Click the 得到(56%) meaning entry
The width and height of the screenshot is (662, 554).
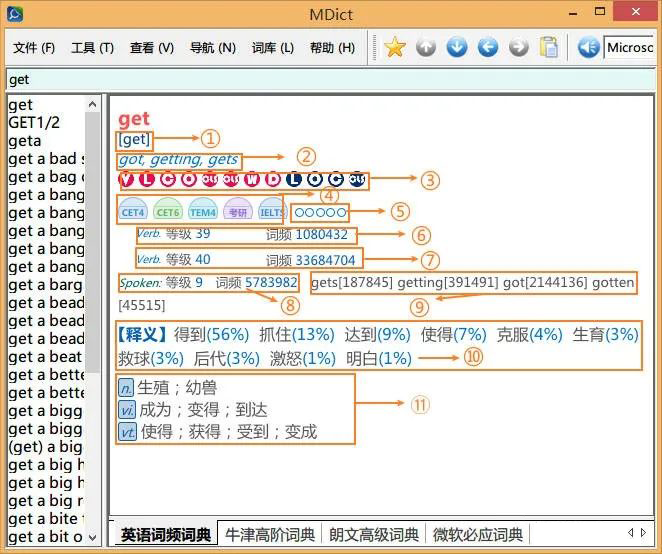212,335
